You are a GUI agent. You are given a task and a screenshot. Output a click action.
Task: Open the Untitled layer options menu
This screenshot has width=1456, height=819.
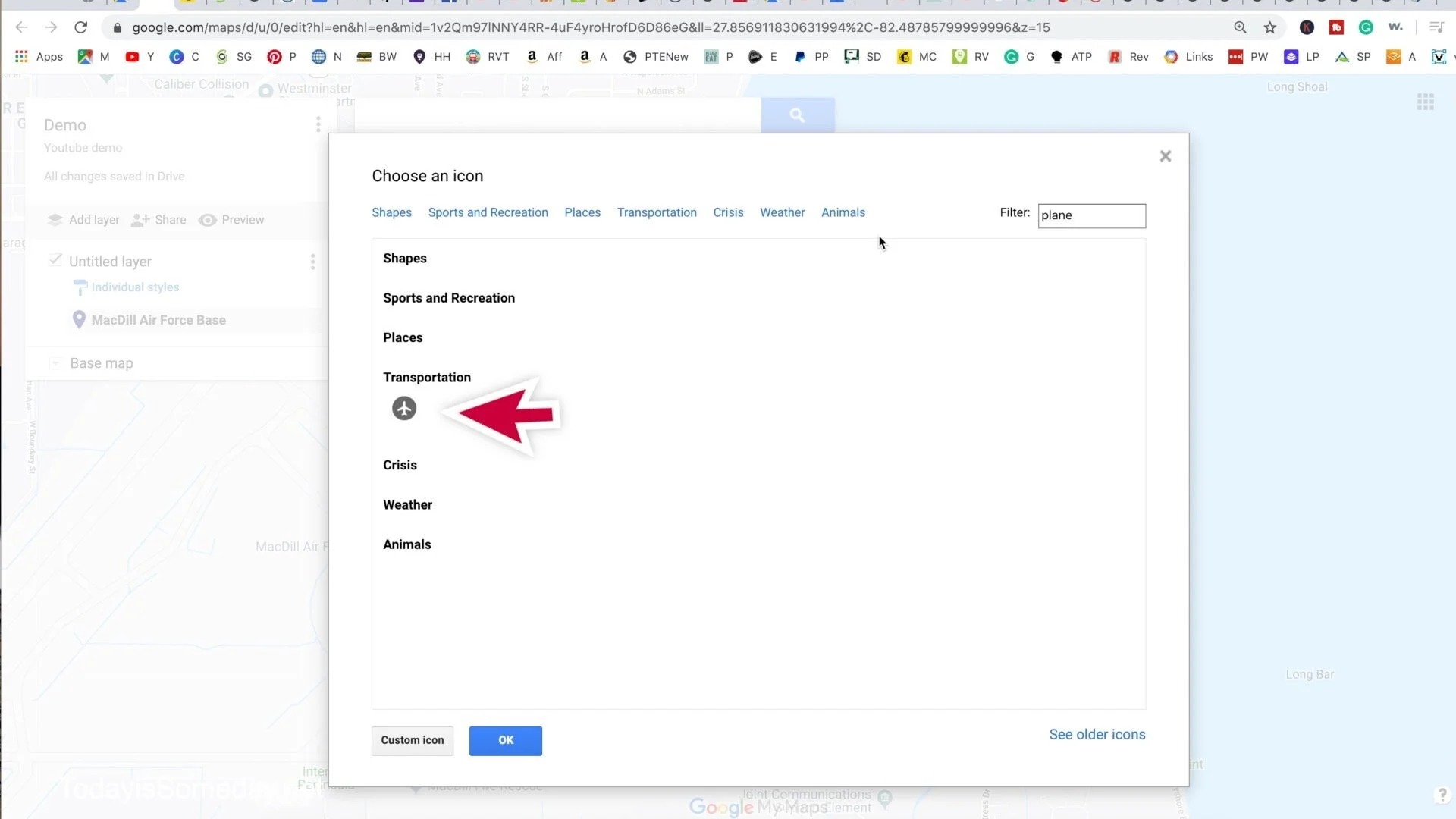312,262
